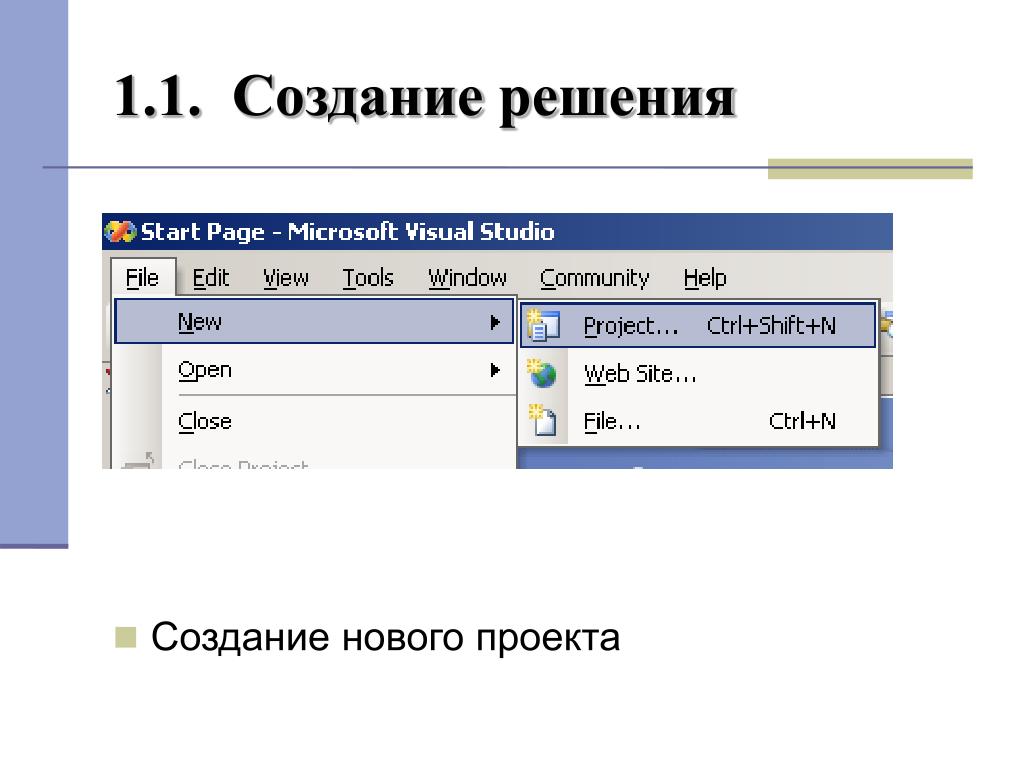Click the Ctrl+N shortcut text
The height and width of the screenshot is (768, 1024).
pos(802,421)
